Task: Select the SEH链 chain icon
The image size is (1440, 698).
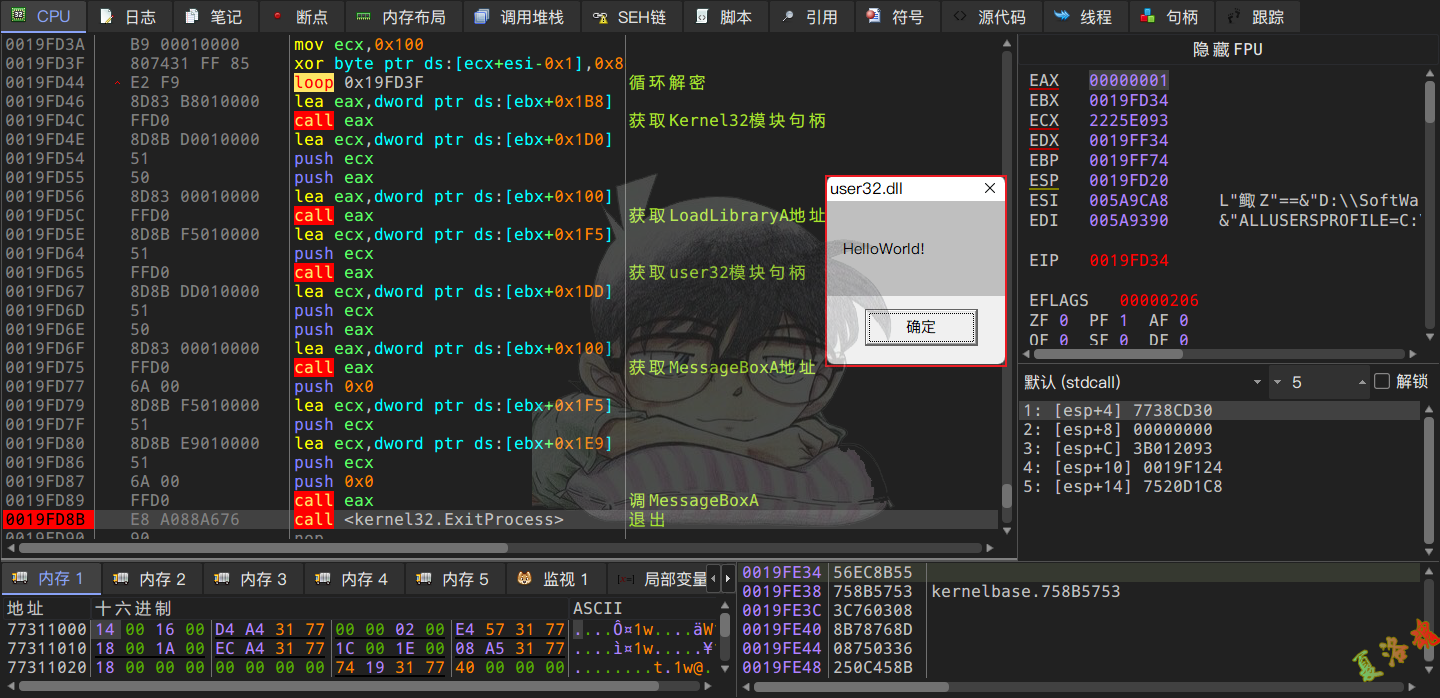Action: click(599, 17)
